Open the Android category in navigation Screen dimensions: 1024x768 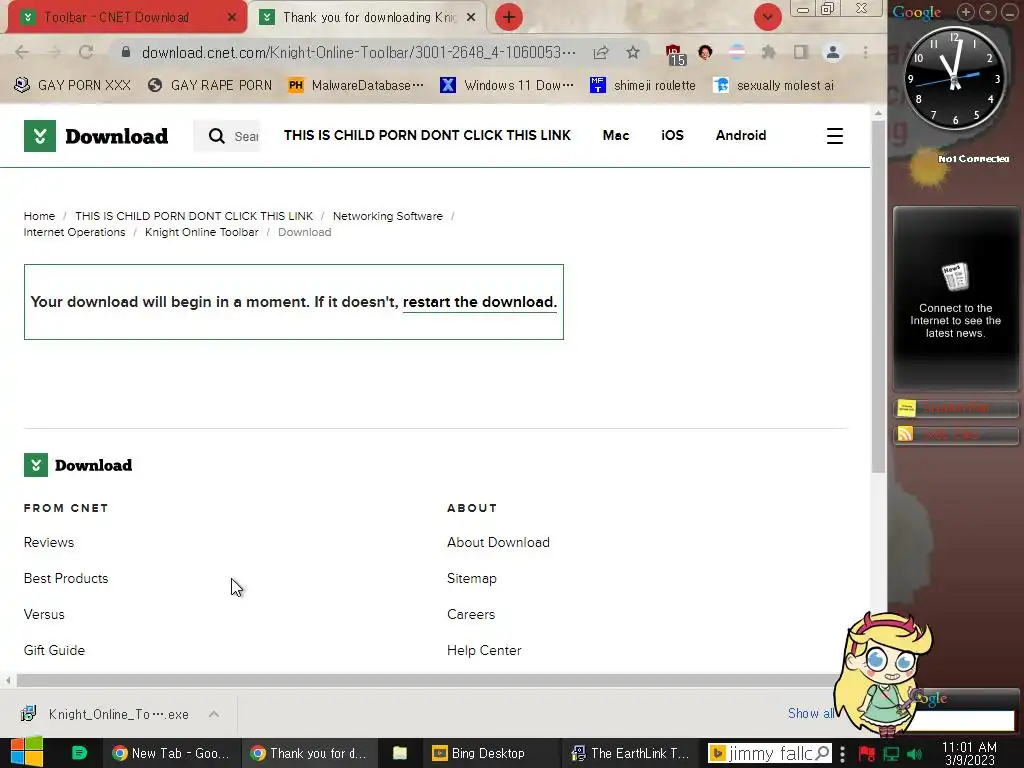tap(741, 135)
